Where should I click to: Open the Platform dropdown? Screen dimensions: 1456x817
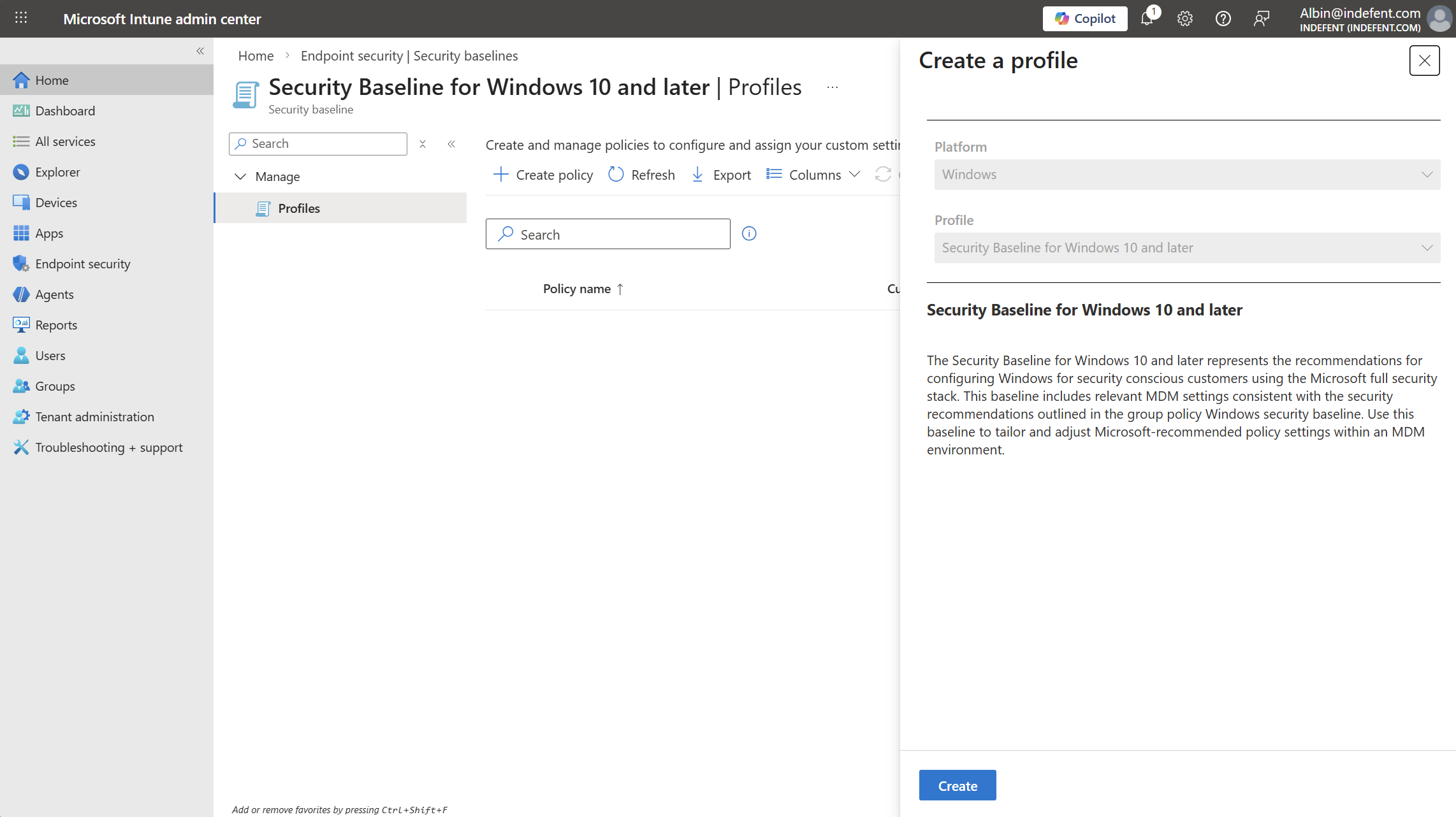[1186, 175]
